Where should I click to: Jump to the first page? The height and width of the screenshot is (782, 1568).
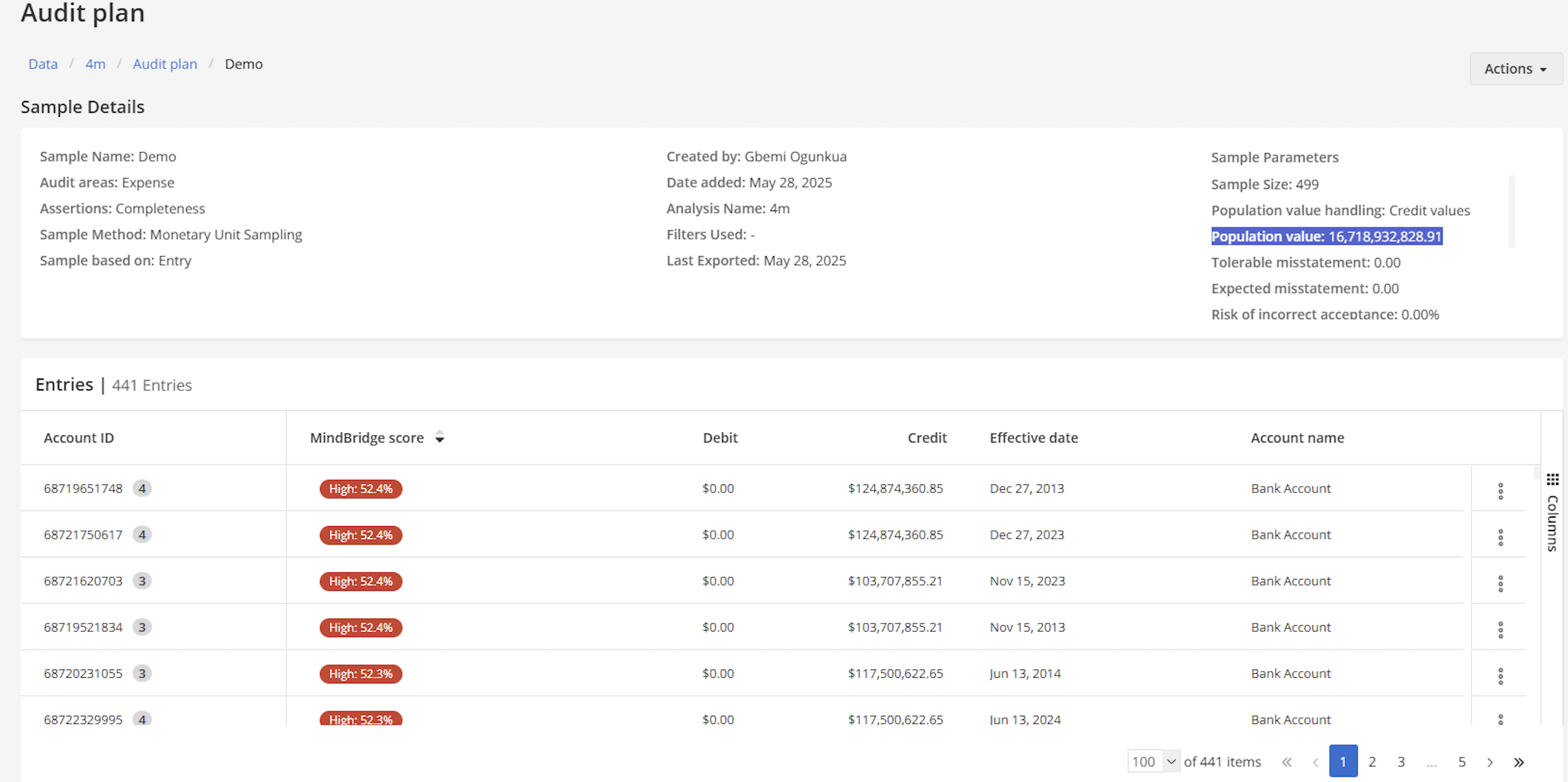pyautogui.click(x=1287, y=762)
